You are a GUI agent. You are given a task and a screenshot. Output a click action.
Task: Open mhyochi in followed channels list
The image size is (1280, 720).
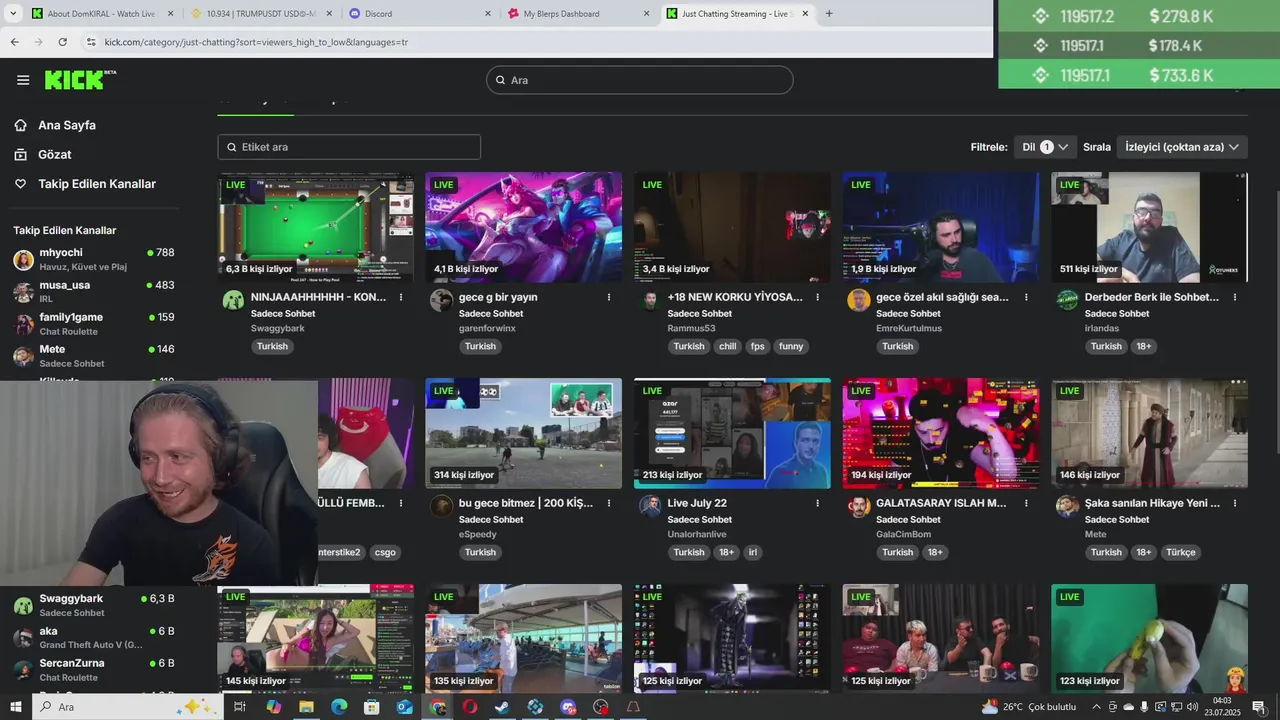pos(94,259)
